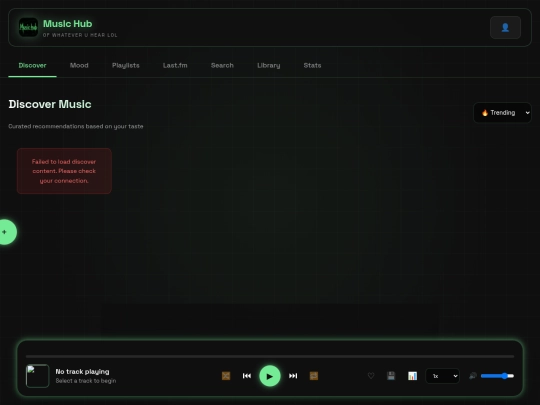The width and height of the screenshot is (540, 405).
Task: Start playback with the play button
Action: 270,376
